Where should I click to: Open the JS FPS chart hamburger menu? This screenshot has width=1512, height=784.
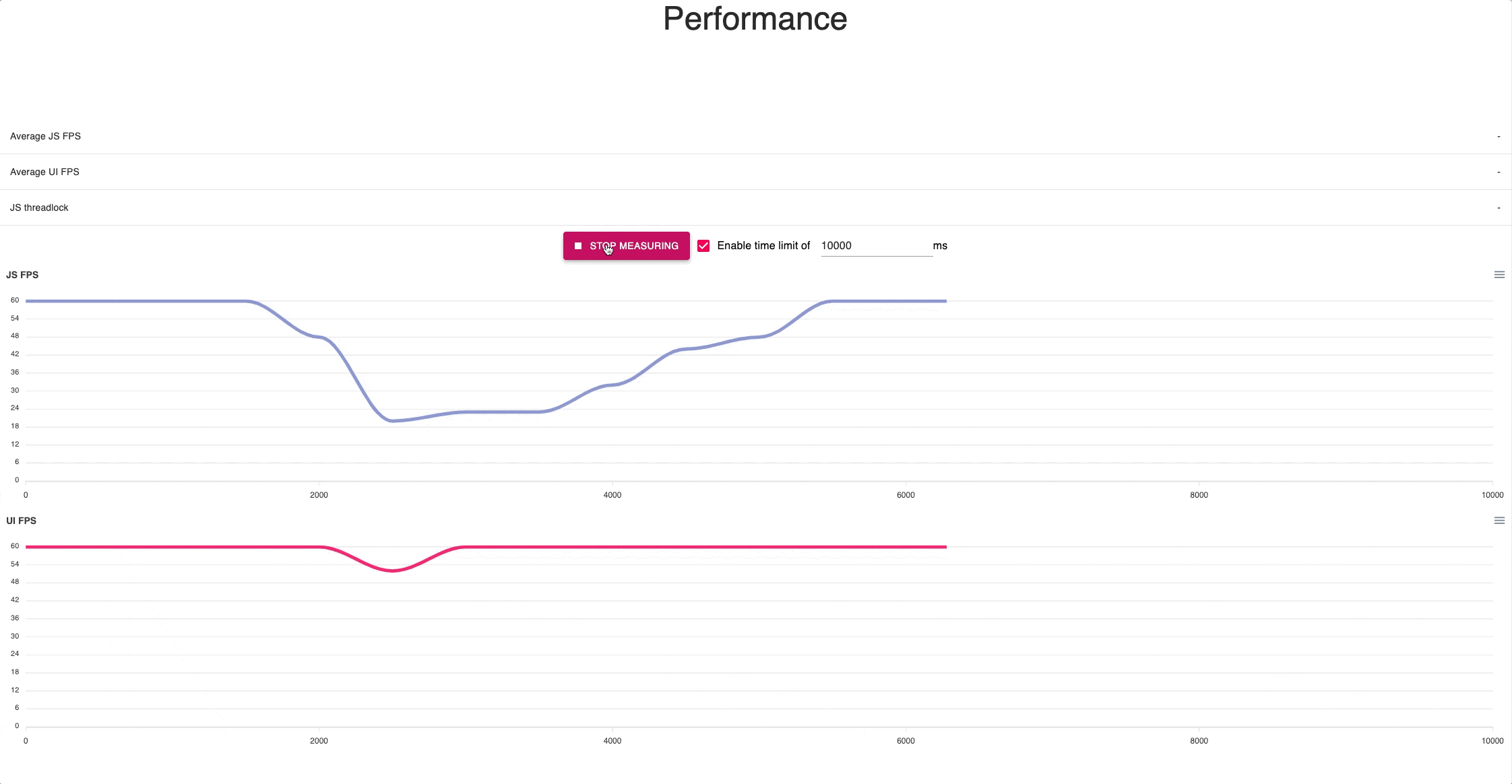(x=1499, y=274)
